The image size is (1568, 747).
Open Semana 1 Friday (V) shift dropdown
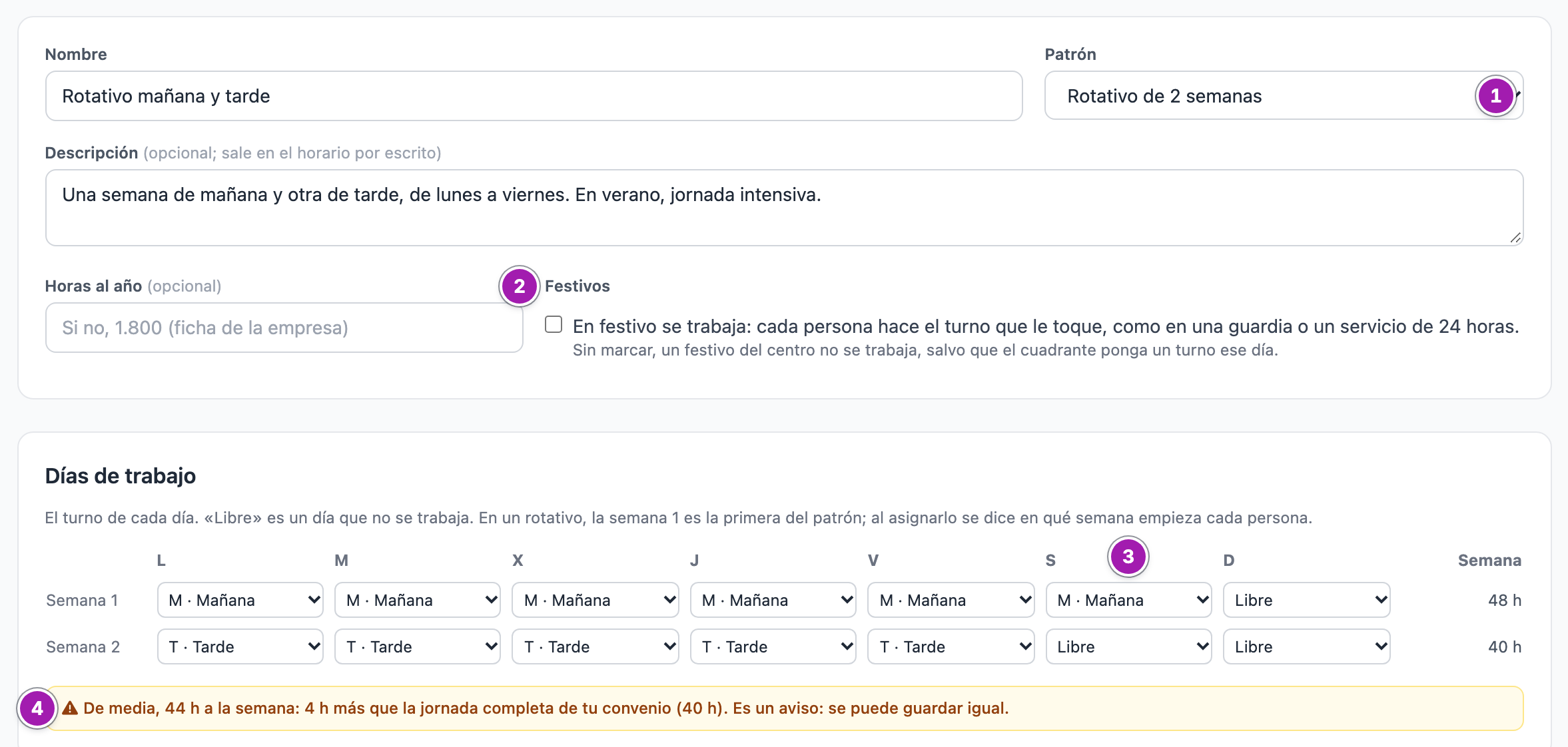(951, 600)
